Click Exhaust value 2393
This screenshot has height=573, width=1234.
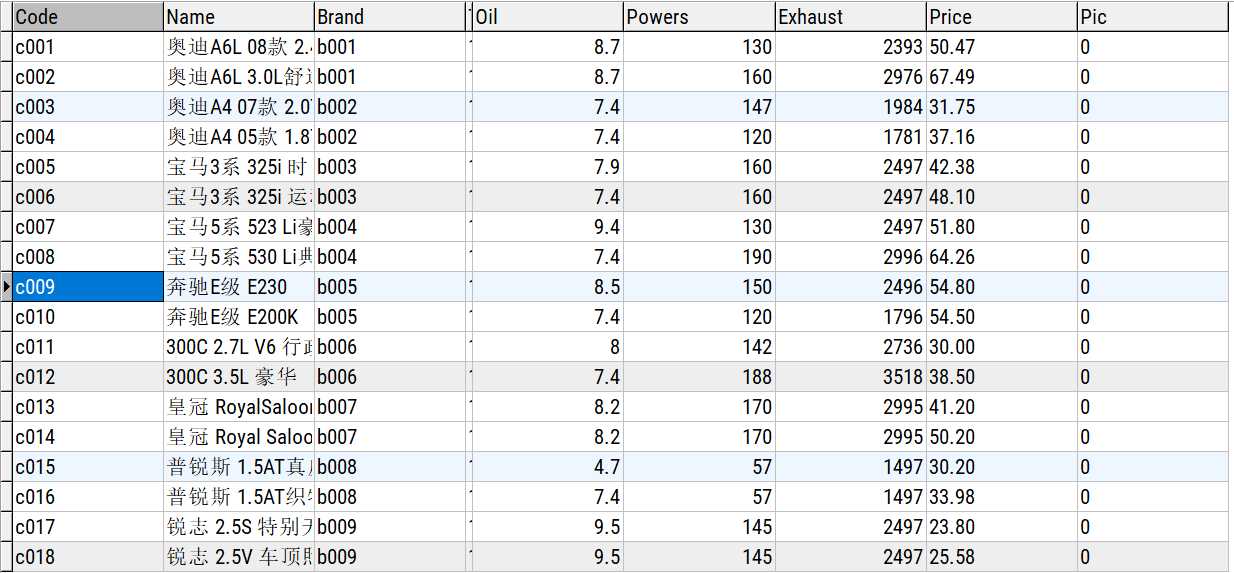coord(851,47)
